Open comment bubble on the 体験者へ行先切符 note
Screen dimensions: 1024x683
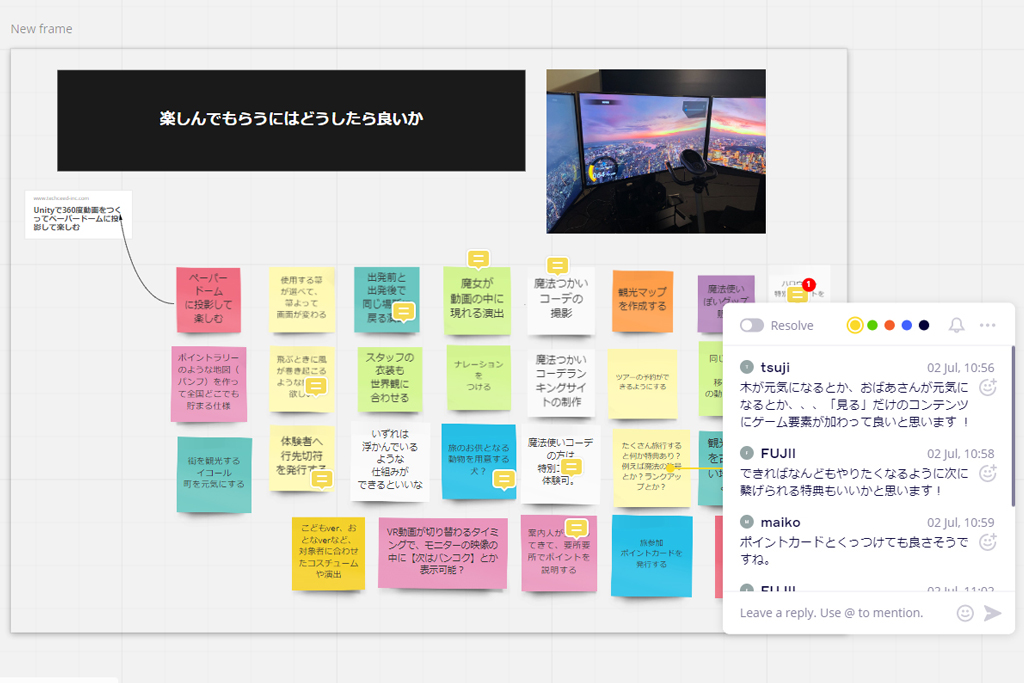pyautogui.click(x=321, y=479)
